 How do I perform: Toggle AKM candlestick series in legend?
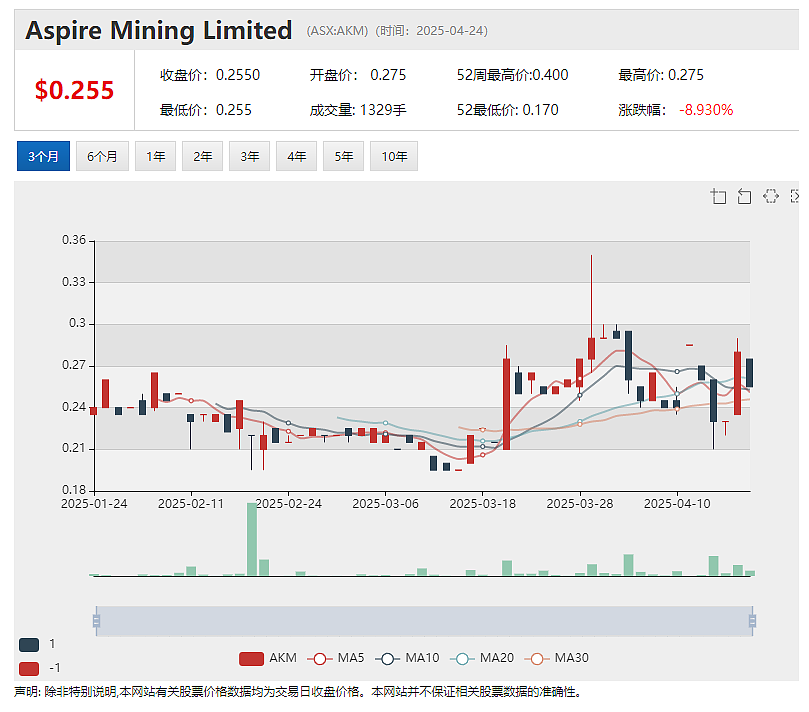pyautogui.click(x=268, y=658)
